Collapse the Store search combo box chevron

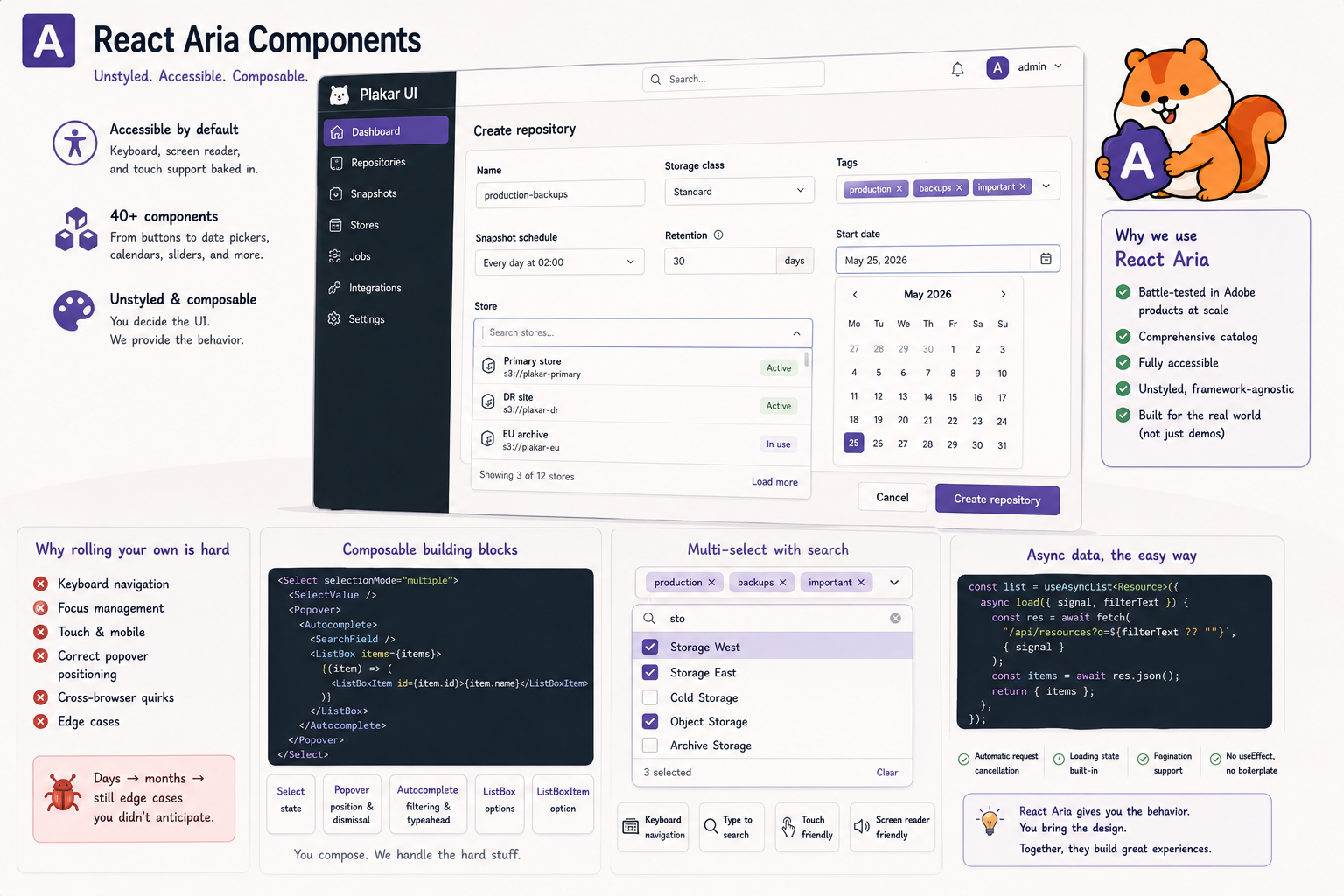pyautogui.click(x=796, y=333)
